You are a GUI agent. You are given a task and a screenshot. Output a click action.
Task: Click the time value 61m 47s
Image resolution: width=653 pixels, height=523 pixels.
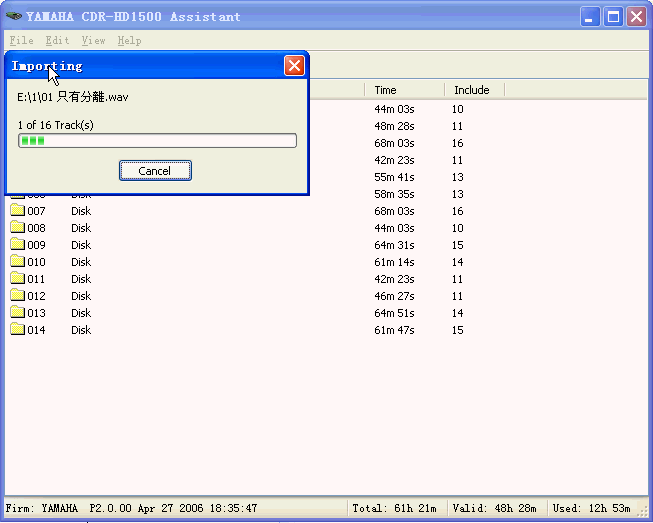[x=394, y=331]
